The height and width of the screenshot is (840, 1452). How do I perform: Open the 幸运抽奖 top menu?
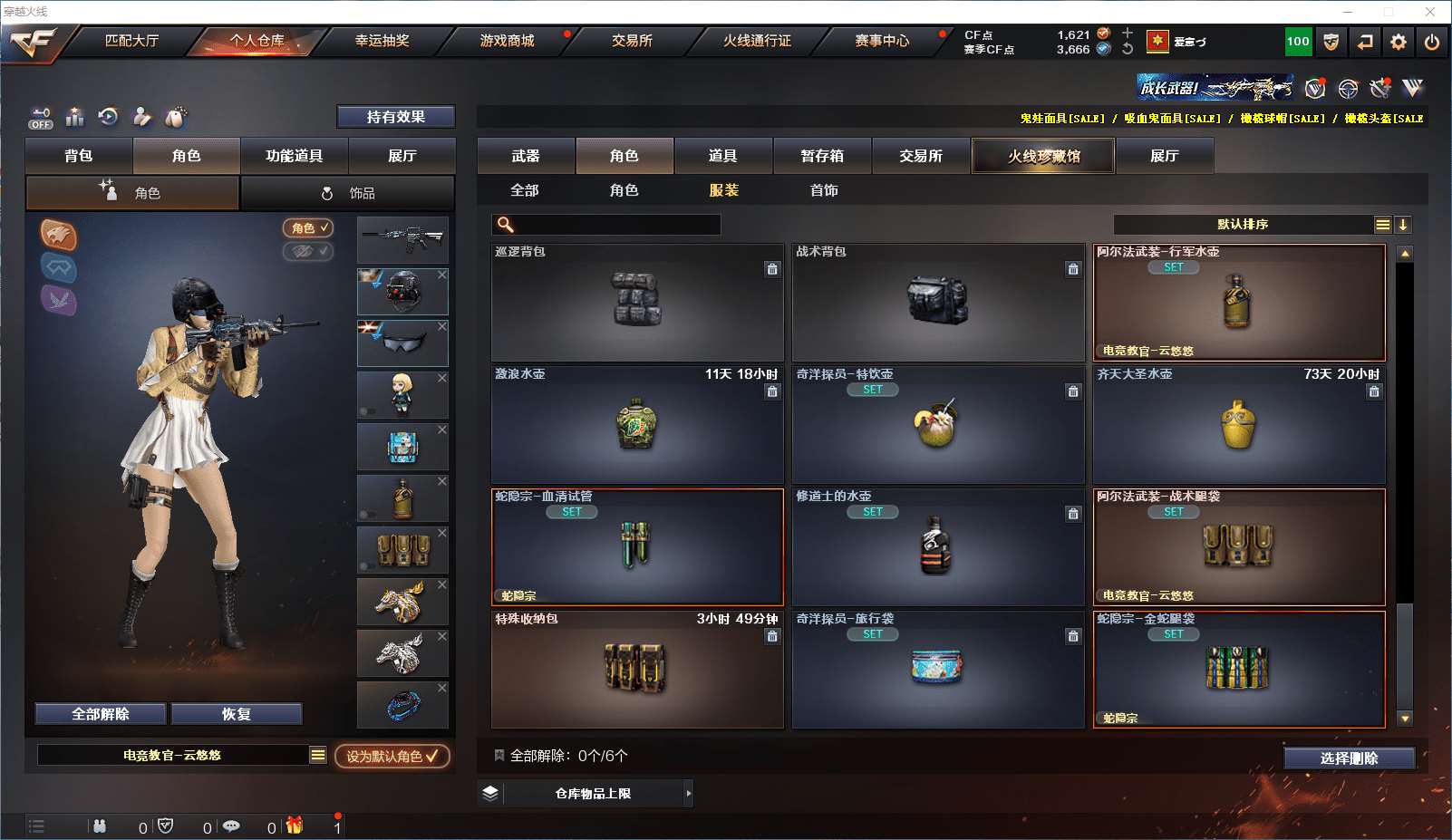[x=382, y=41]
